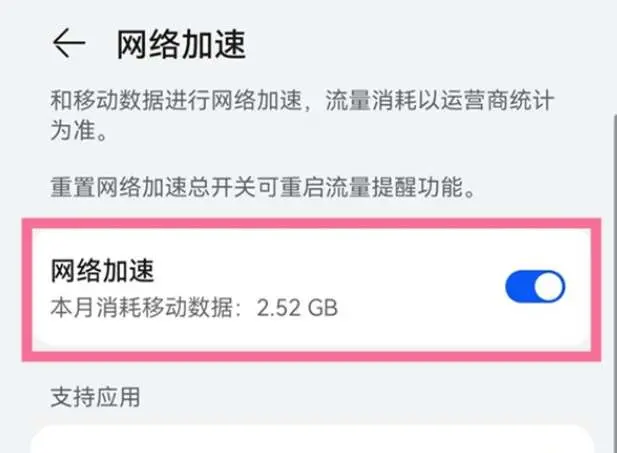The image size is (617, 453).
Task: Open the card below 支持应用
Action: tap(310, 440)
